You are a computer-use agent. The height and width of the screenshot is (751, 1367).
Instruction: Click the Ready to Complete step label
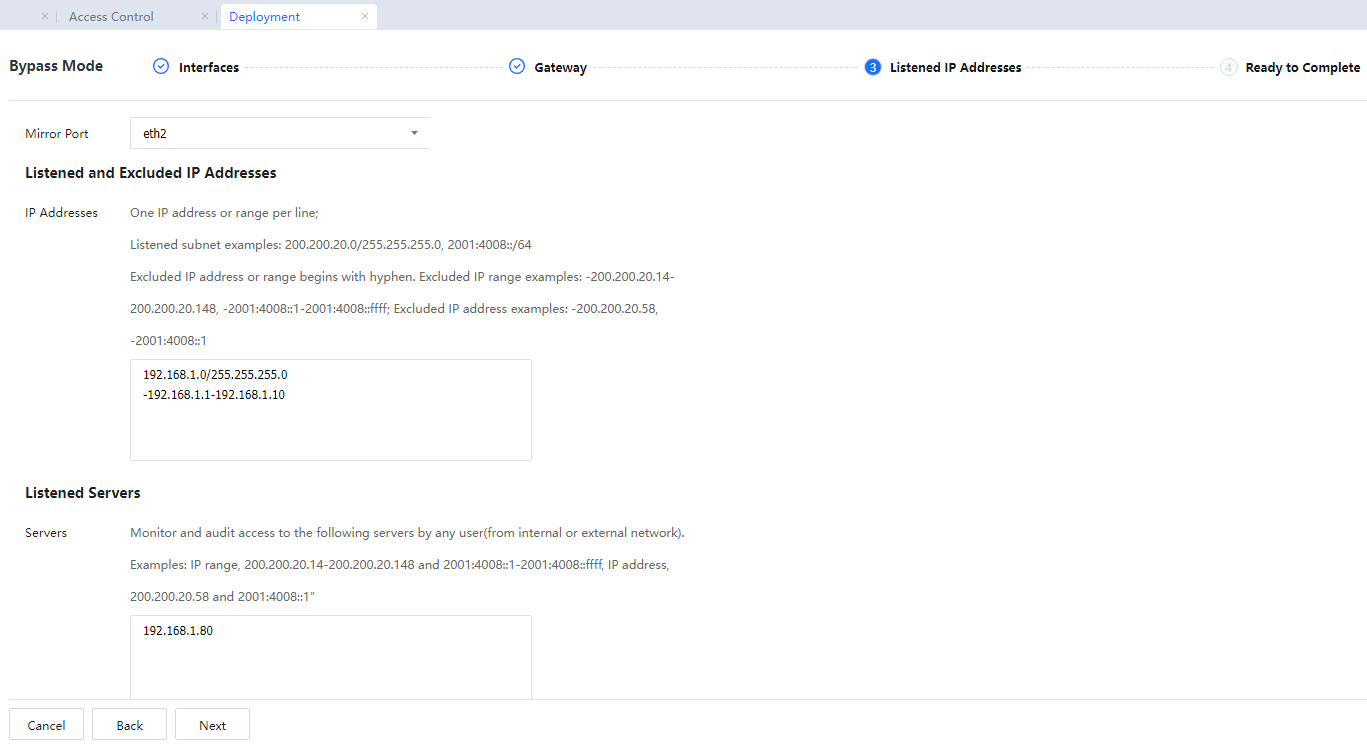[x=1302, y=68]
